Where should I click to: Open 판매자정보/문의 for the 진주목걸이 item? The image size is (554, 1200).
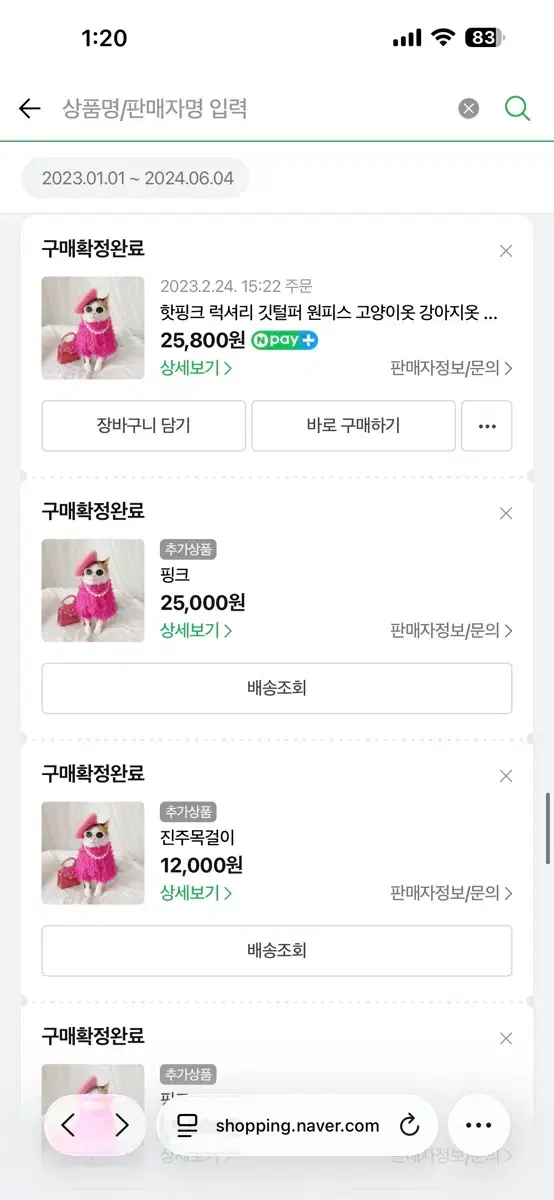(451, 893)
